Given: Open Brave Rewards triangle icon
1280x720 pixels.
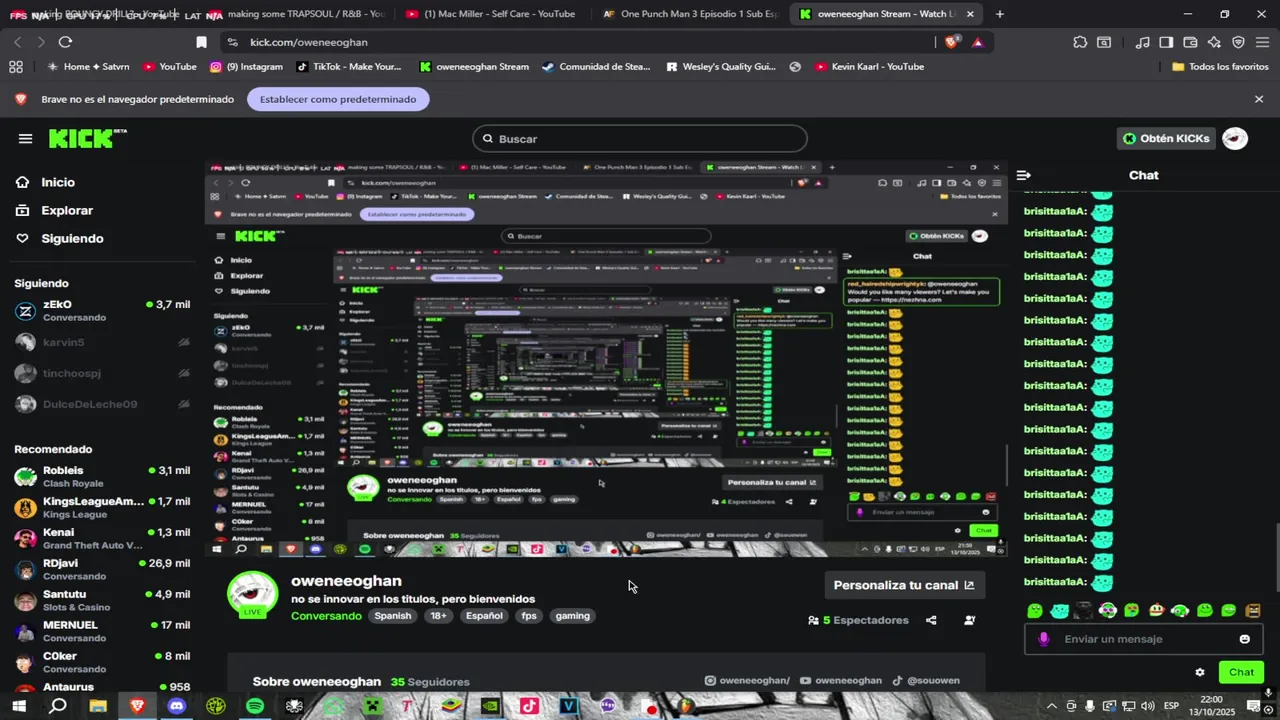Looking at the screenshot, I should pyautogui.click(x=977, y=42).
